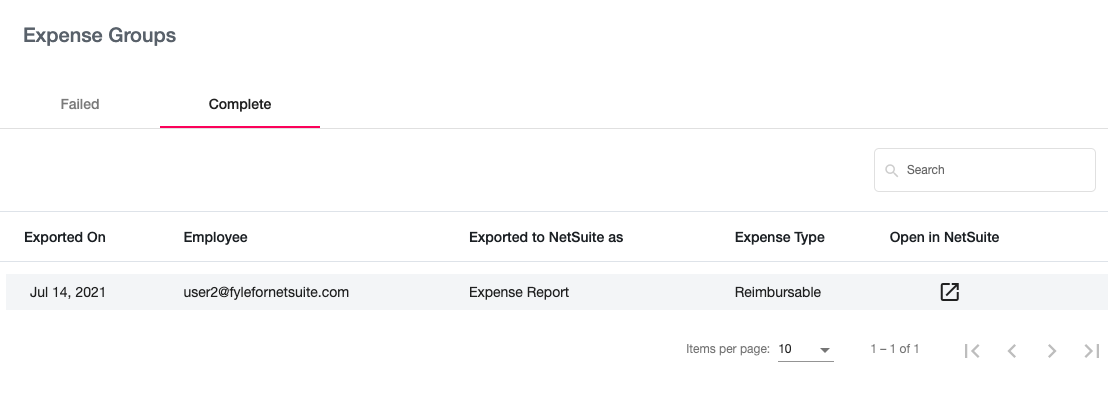Click the Expense Type column header
Image resolution: width=1108 pixels, height=406 pixels.
[779, 237]
